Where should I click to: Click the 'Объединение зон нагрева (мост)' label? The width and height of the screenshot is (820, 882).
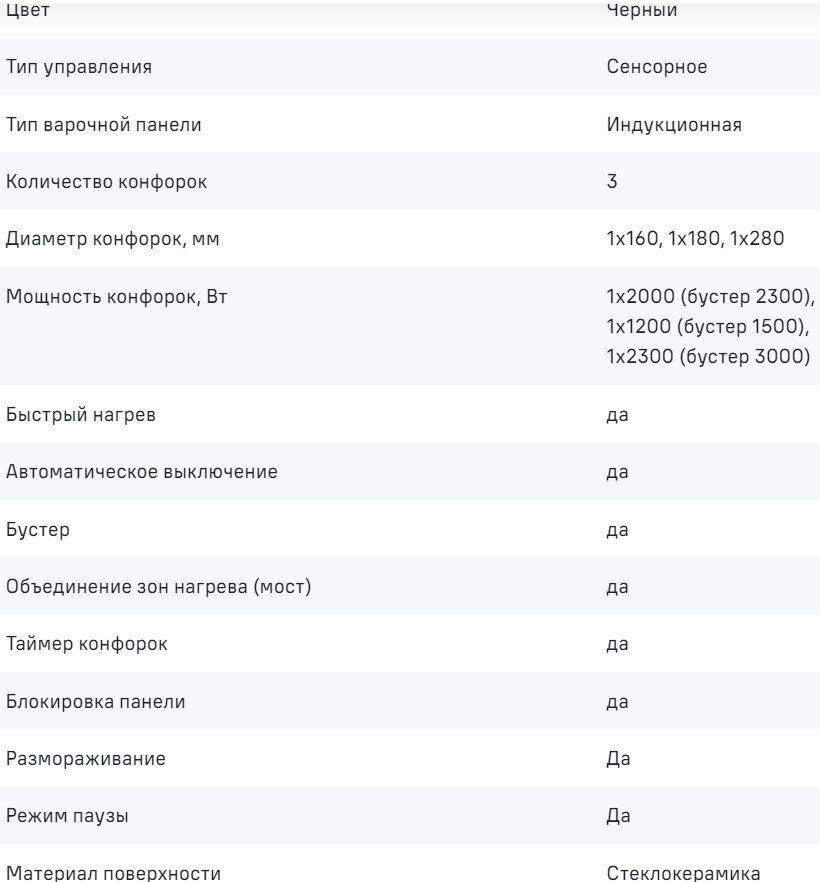pos(158,586)
